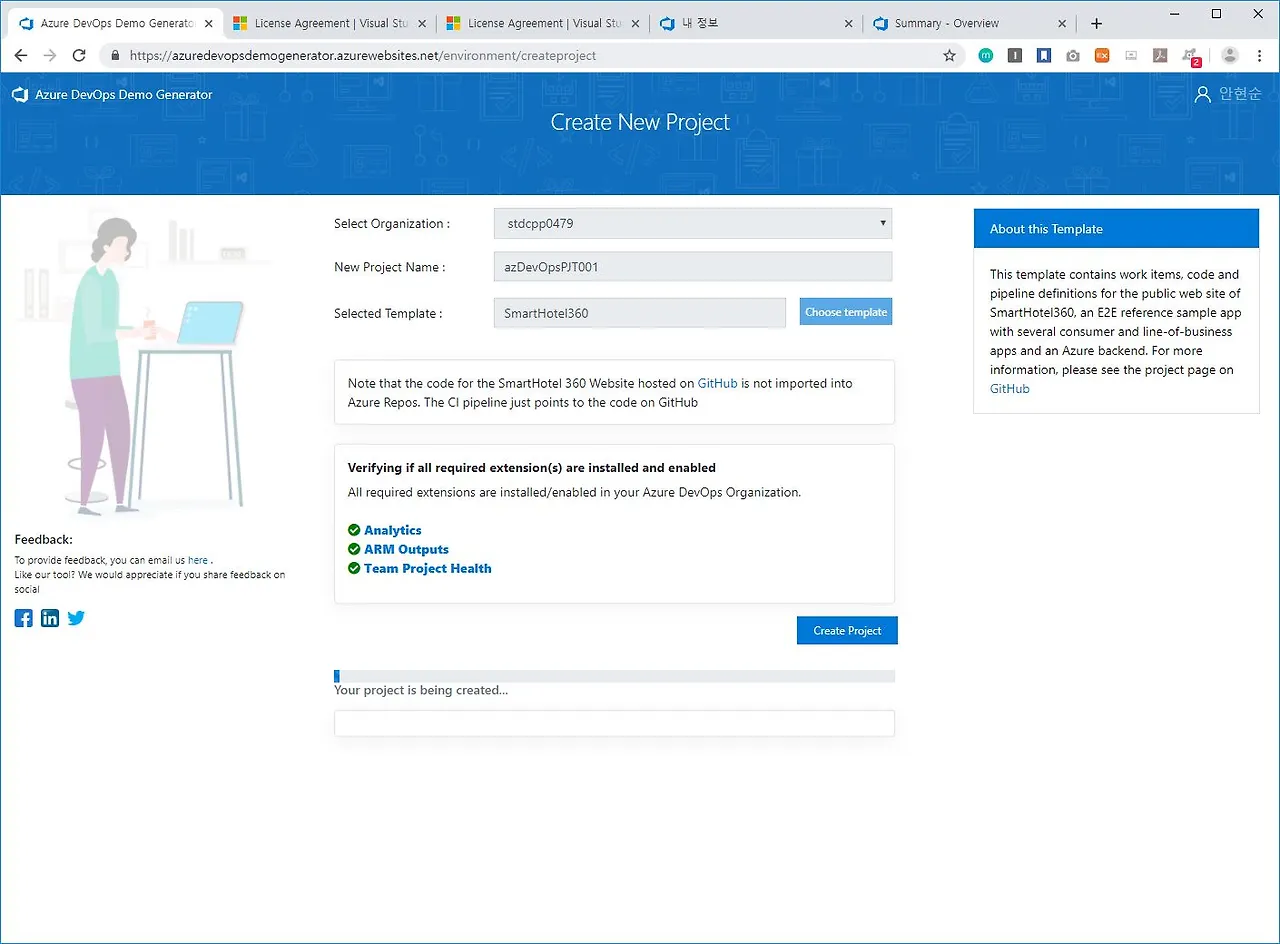Switch to the first License Agreement tab
The width and height of the screenshot is (1280, 944).
tap(329, 24)
